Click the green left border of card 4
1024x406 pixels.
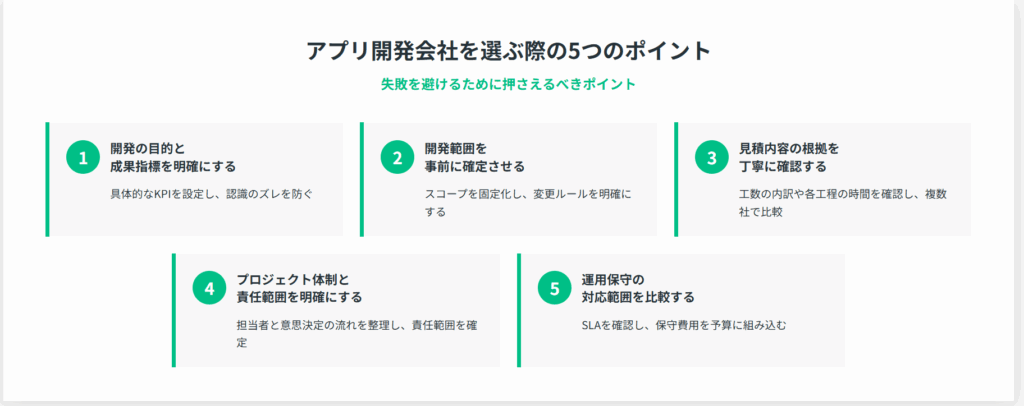pyautogui.click(x=174, y=310)
